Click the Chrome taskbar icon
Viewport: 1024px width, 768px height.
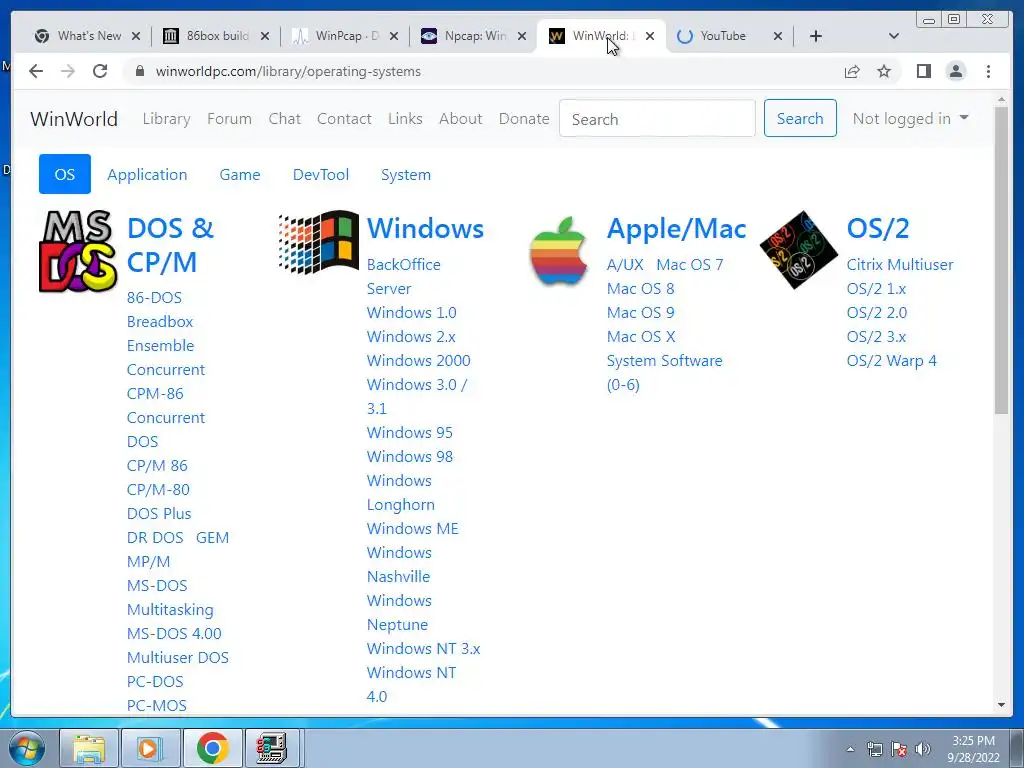(212, 748)
